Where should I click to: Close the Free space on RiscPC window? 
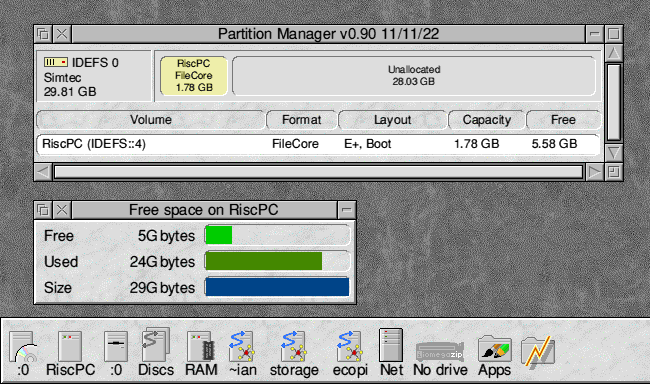tap(62, 210)
